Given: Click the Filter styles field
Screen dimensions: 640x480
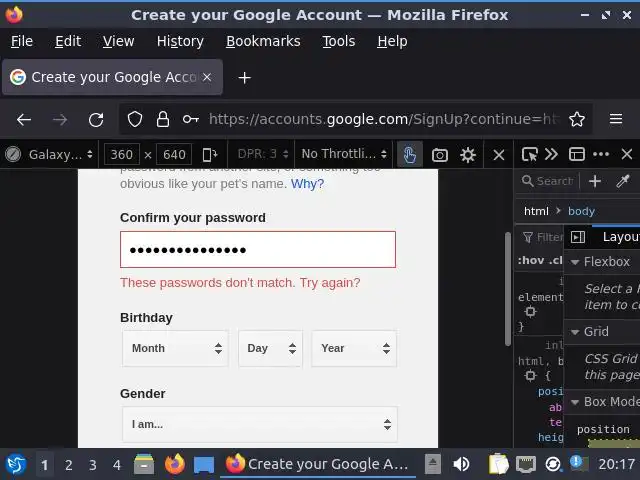Looking at the screenshot, I should [543, 237].
